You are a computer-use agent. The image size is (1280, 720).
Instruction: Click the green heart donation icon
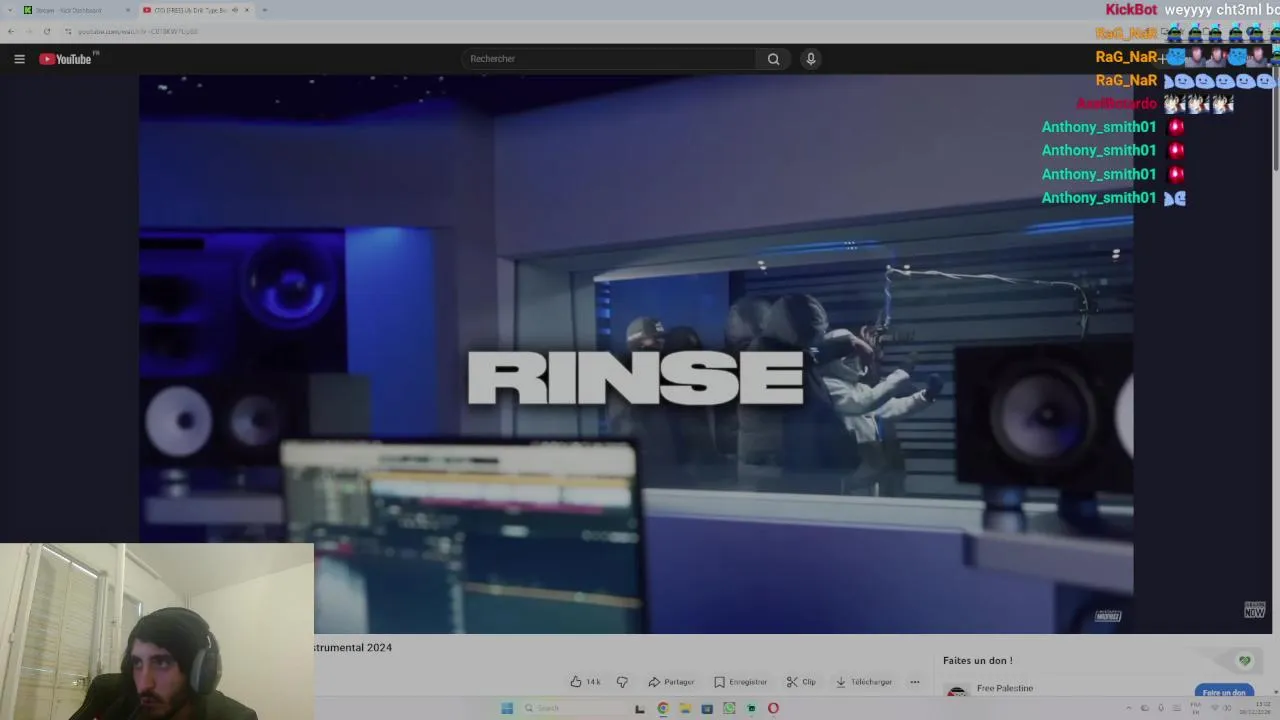pyautogui.click(x=1244, y=661)
